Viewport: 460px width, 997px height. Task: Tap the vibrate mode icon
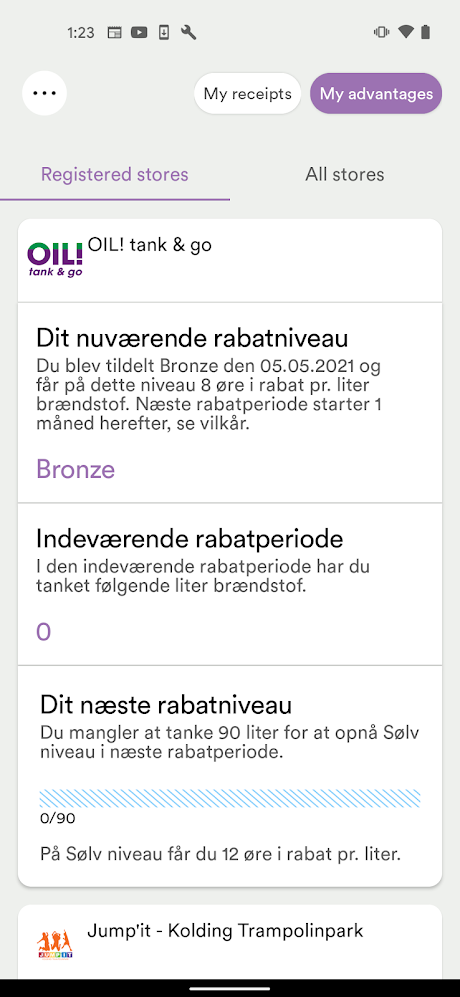point(382,32)
